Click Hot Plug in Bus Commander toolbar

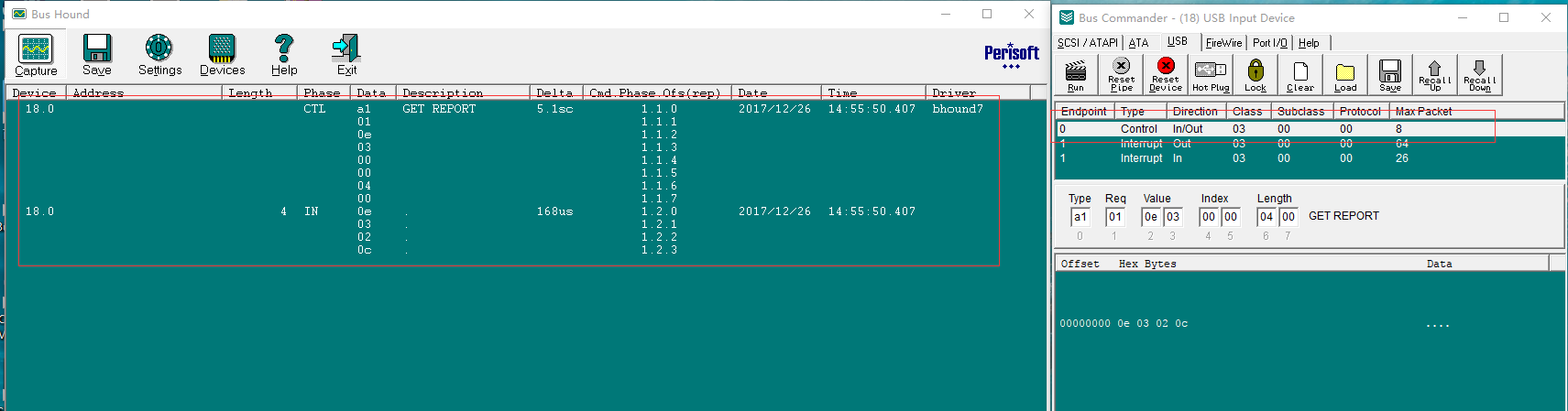pos(1211,75)
